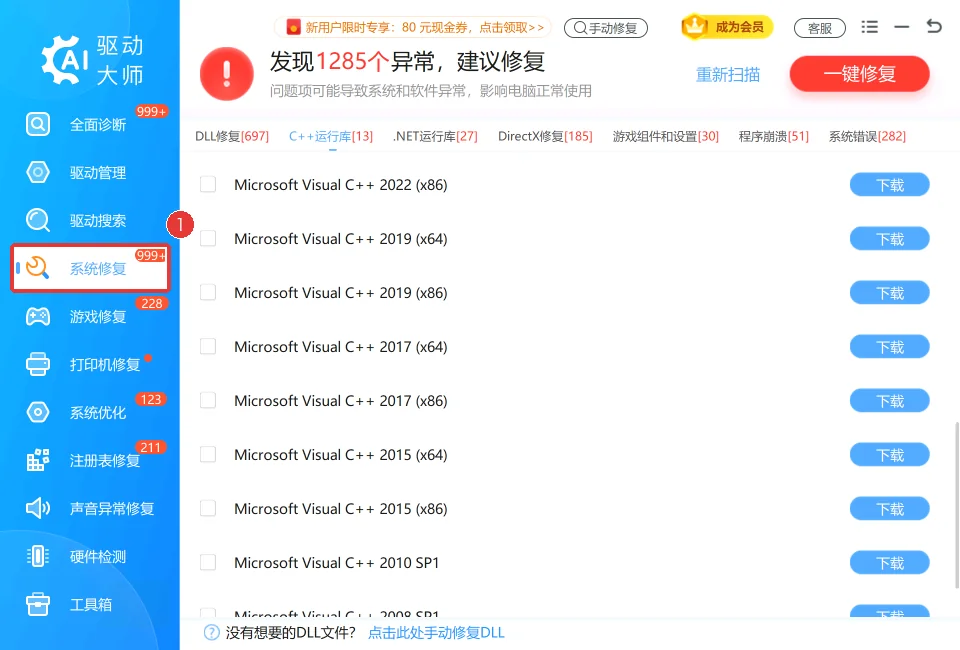Check the box for Visual C++ 2017 (x86)
The image size is (960, 650).
point(208,400)
